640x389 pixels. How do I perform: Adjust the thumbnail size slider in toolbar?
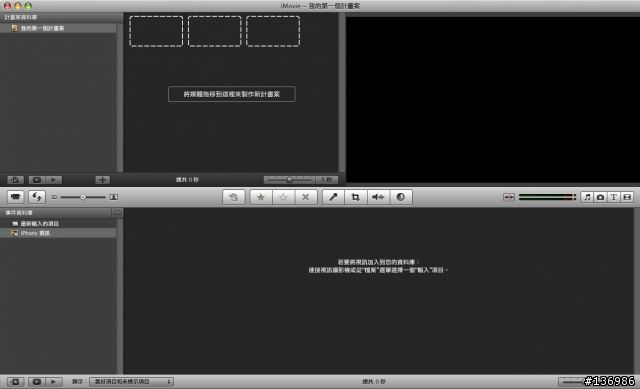click(x=83, y=197)
